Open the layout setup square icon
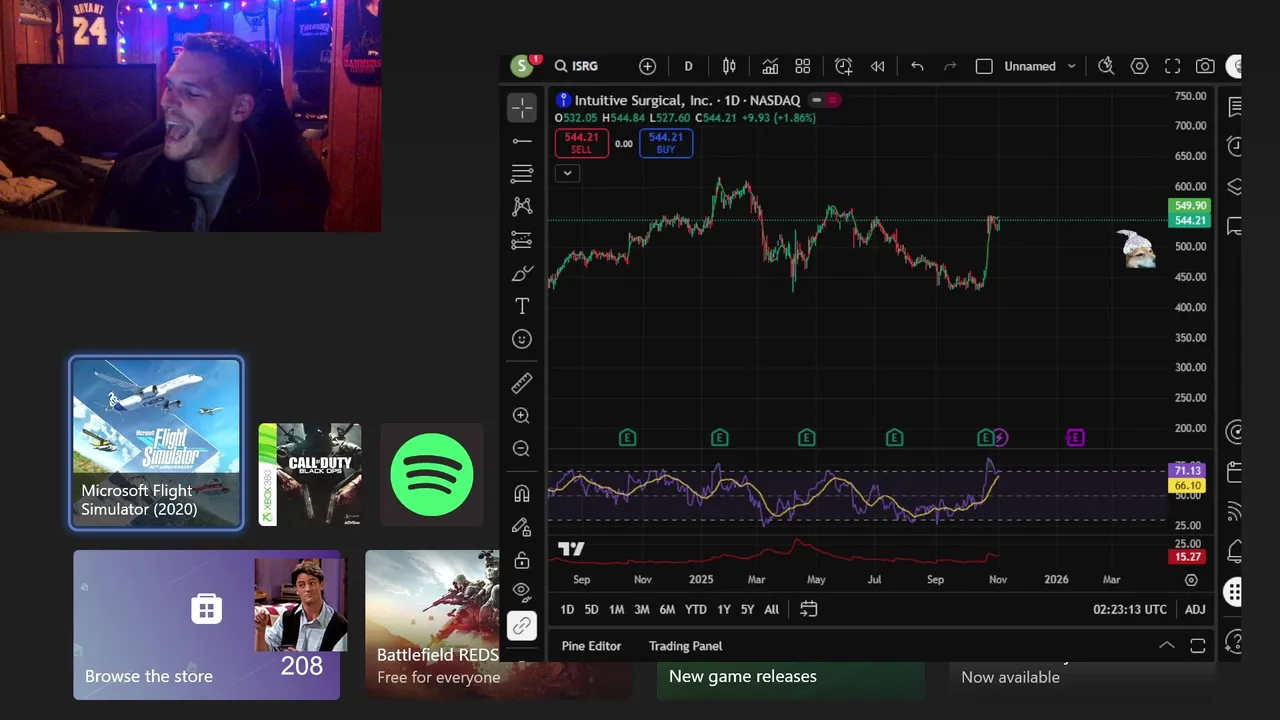This screenshot has width=1280, height=720. click(x=984, y=66)
